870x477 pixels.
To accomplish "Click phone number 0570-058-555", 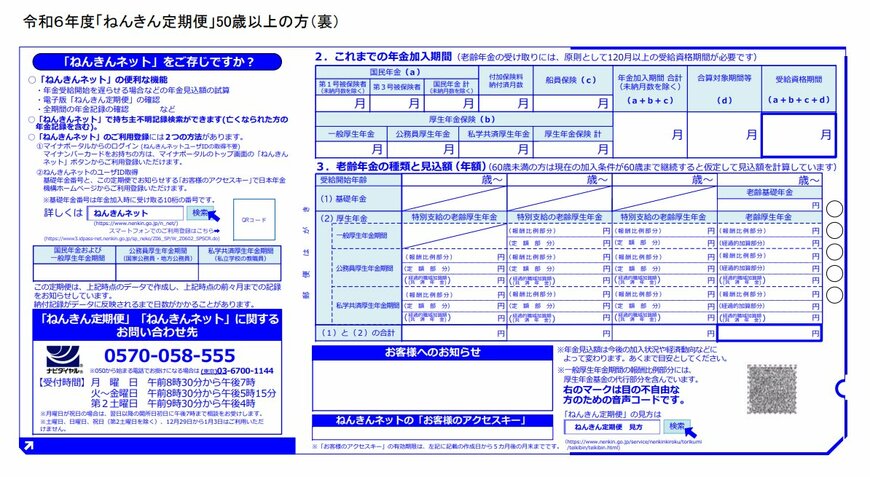I will click(170, 356).
